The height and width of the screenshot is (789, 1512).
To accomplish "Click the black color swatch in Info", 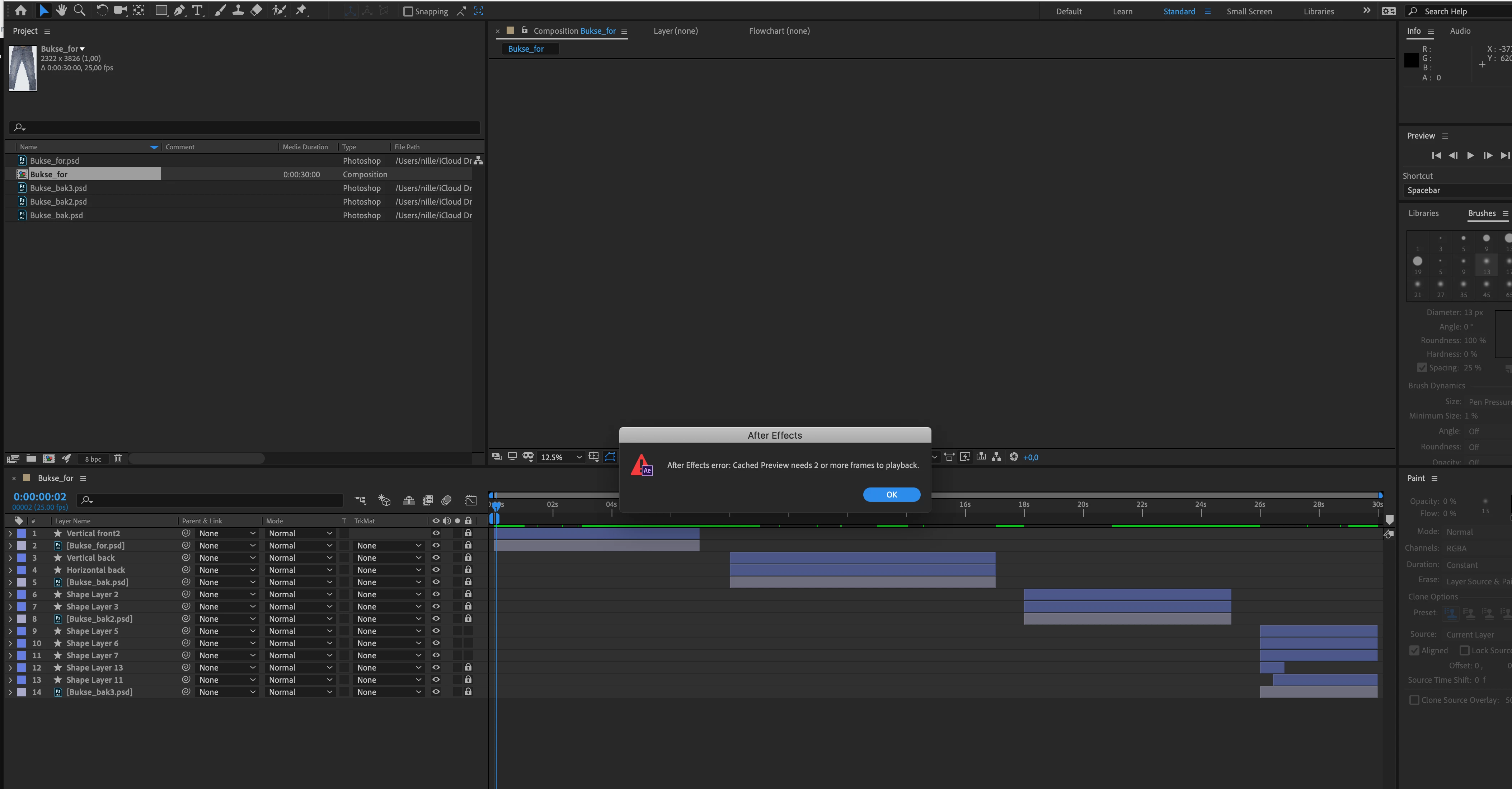I will click(1411, 60).
